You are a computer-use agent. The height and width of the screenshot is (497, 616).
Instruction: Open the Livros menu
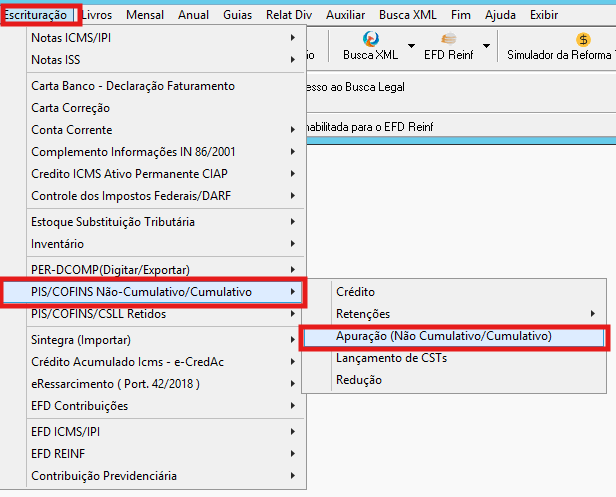click(97, 15)
